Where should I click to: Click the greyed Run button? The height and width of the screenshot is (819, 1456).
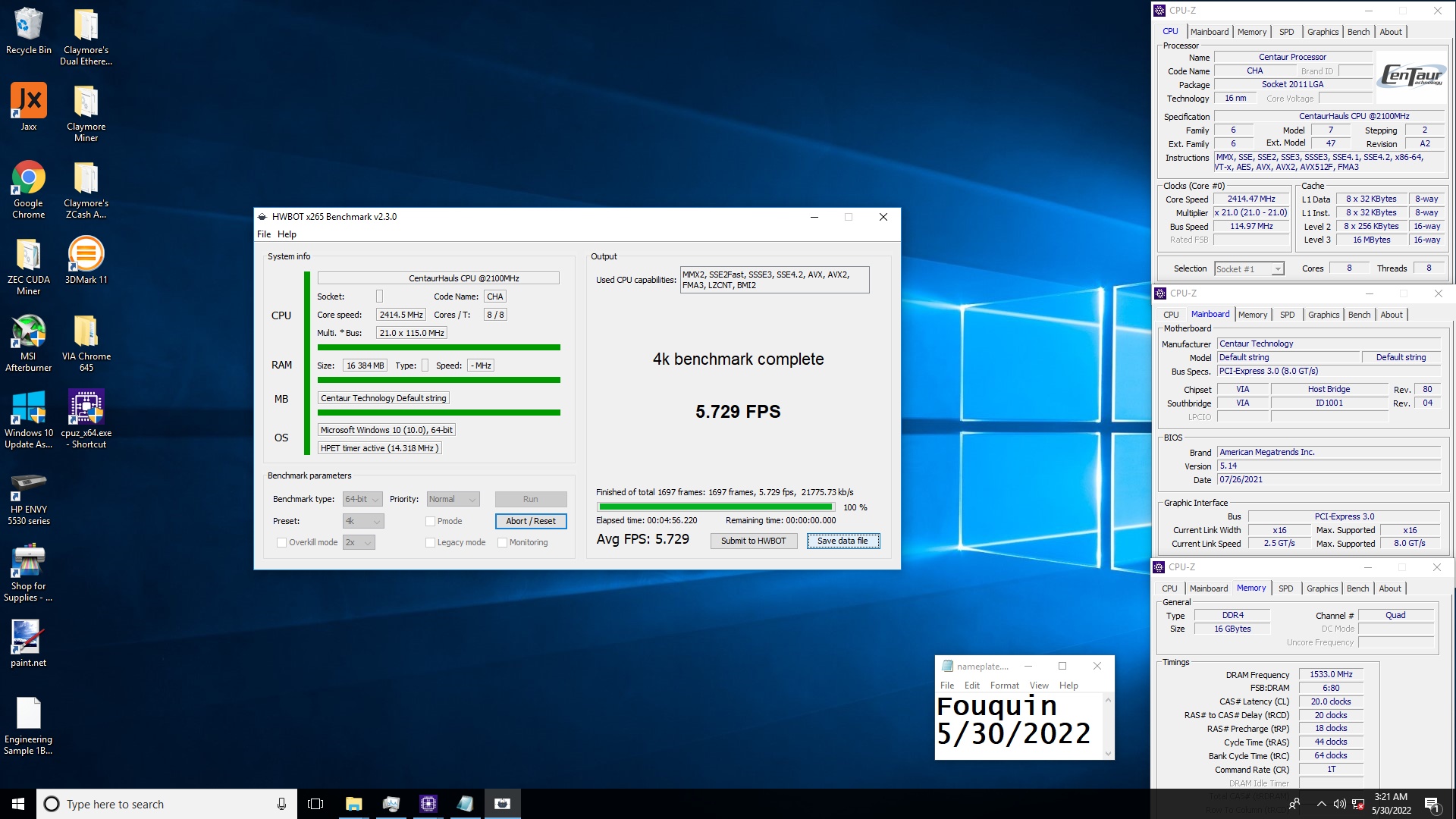tap(530, 499)
